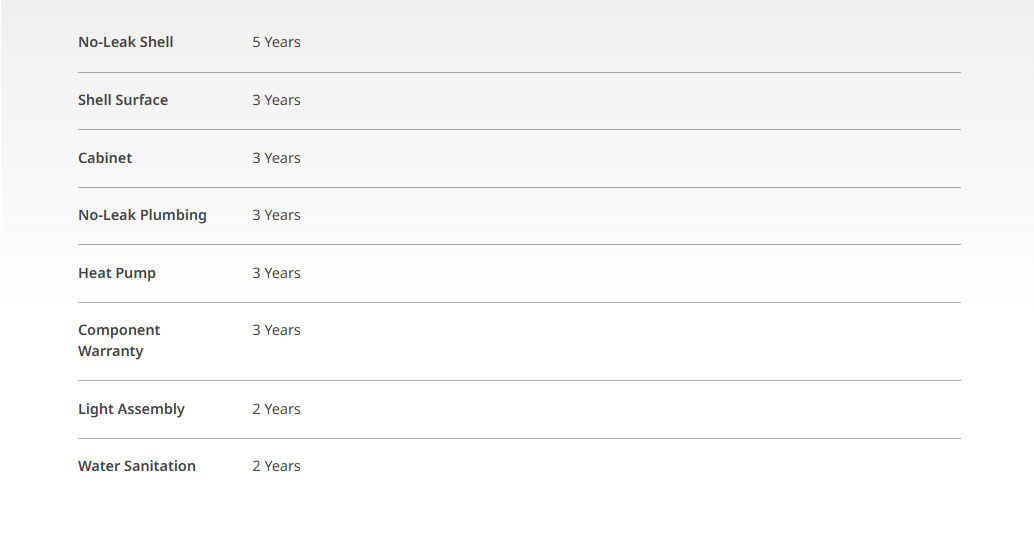Click the Heat Pump label
The height and width of the screenshot is (536, 1034).
[117, 274]
